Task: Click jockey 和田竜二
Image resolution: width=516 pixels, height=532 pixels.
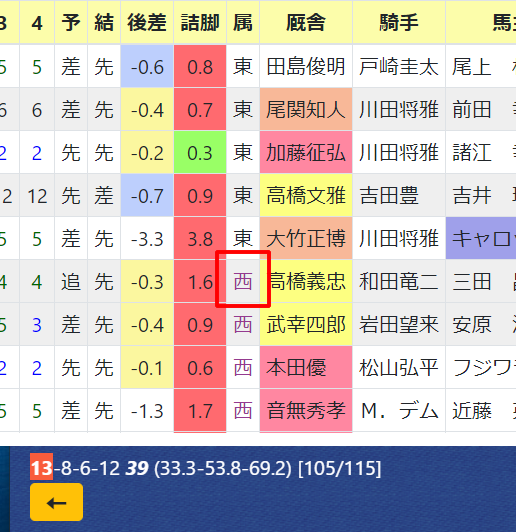Action: 399,282
